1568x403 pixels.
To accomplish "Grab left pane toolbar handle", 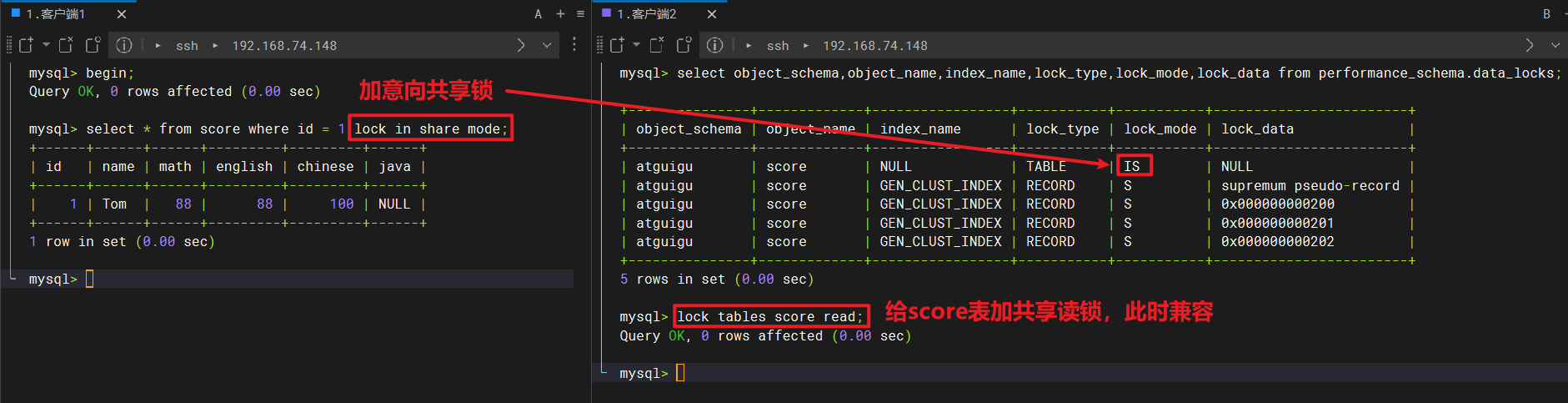I will 9,45.
